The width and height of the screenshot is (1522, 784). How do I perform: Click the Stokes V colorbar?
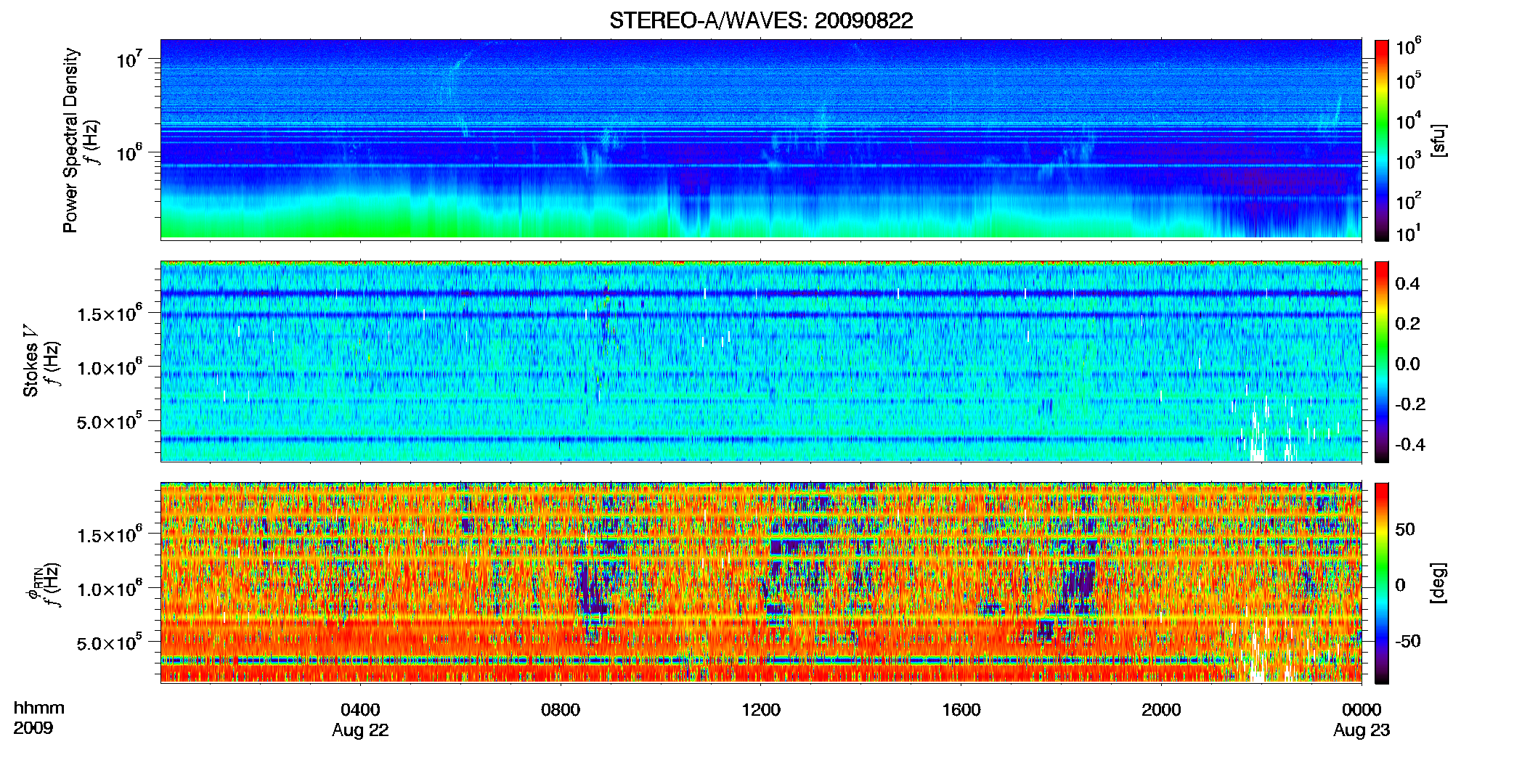1382,362
